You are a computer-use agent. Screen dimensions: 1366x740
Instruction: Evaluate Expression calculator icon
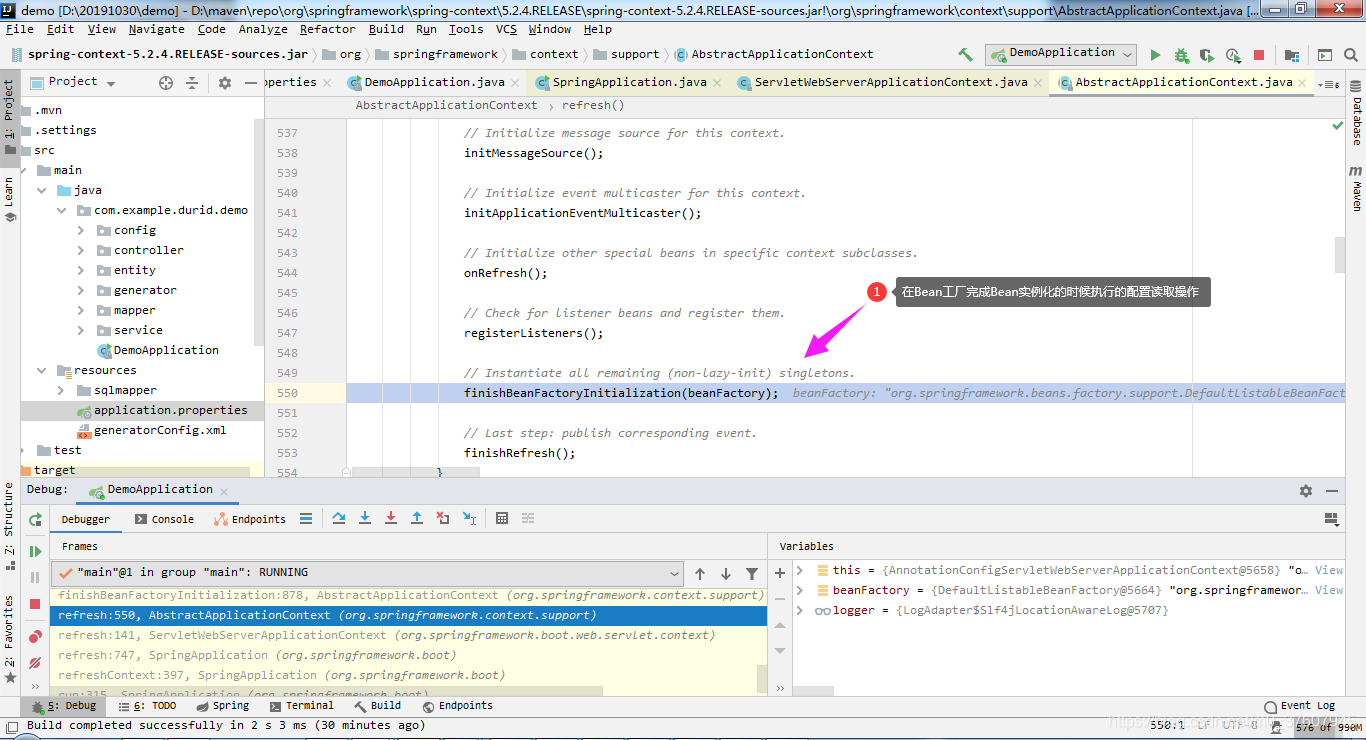pos(502,518)
